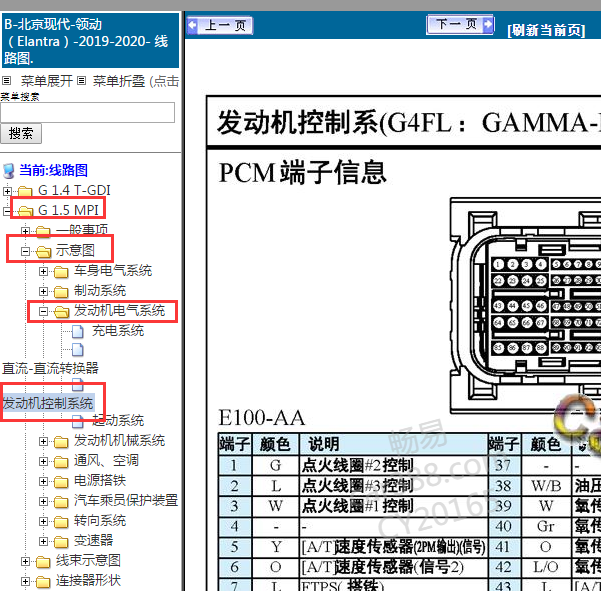Open the 电源搭铁 folder label
Viewport: 601px width, 591px height.
(x=100, y=481)
